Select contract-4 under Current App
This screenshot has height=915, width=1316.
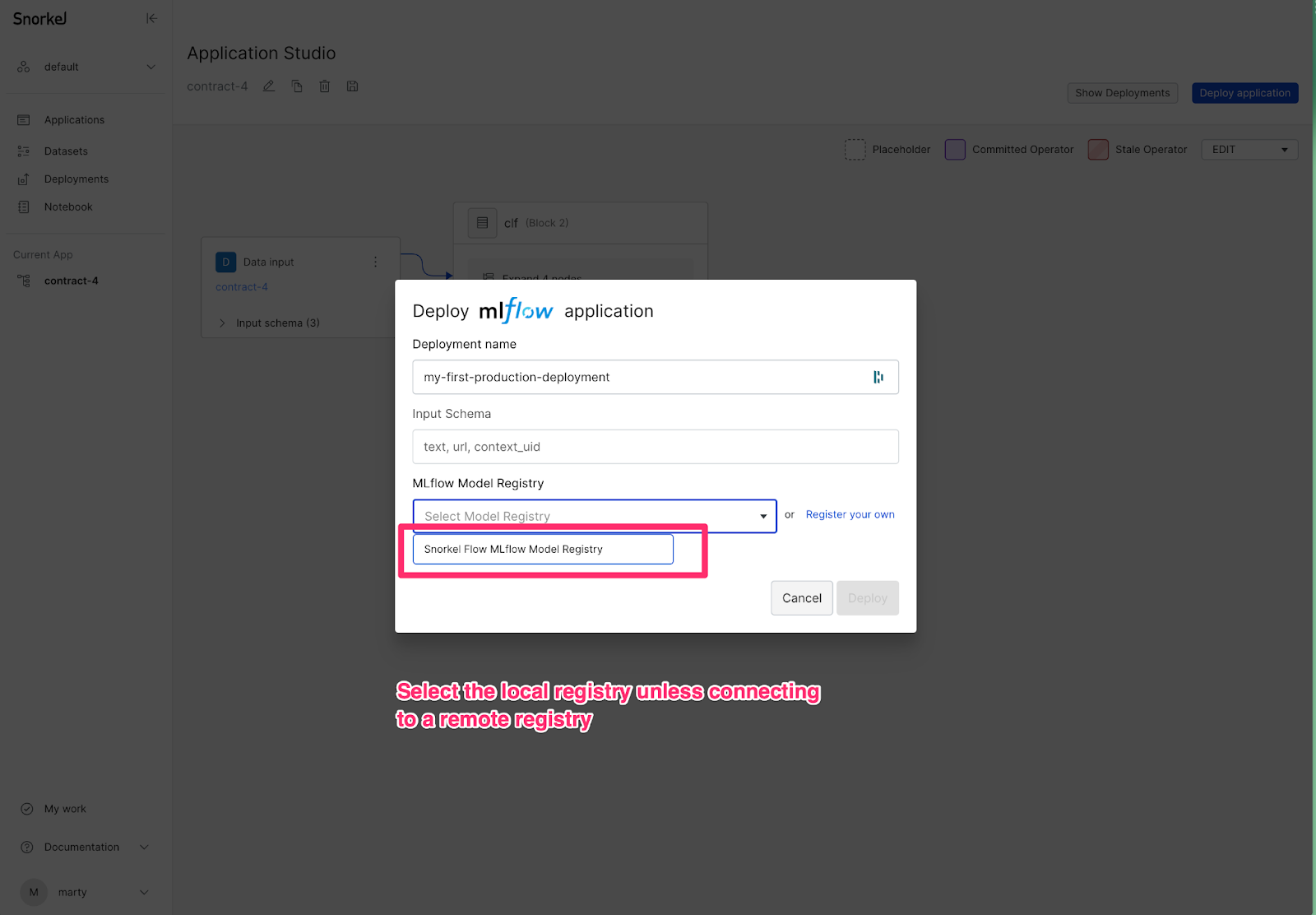pyautogui.click(x=72, y=281)
